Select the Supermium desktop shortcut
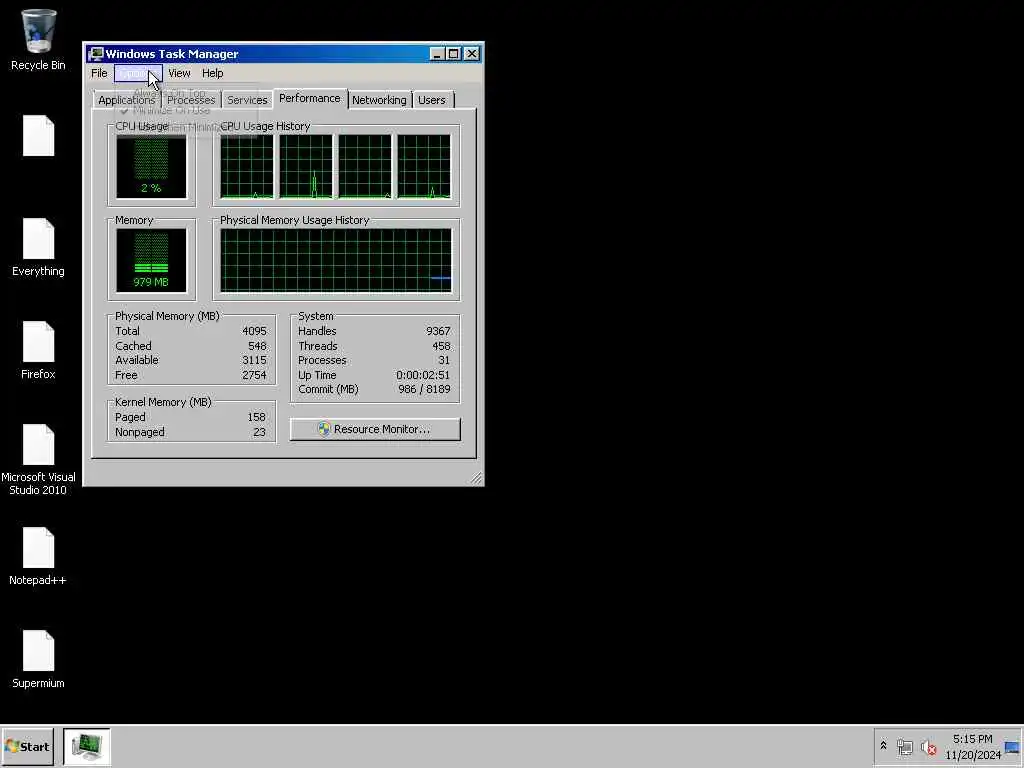 point(38,660)
